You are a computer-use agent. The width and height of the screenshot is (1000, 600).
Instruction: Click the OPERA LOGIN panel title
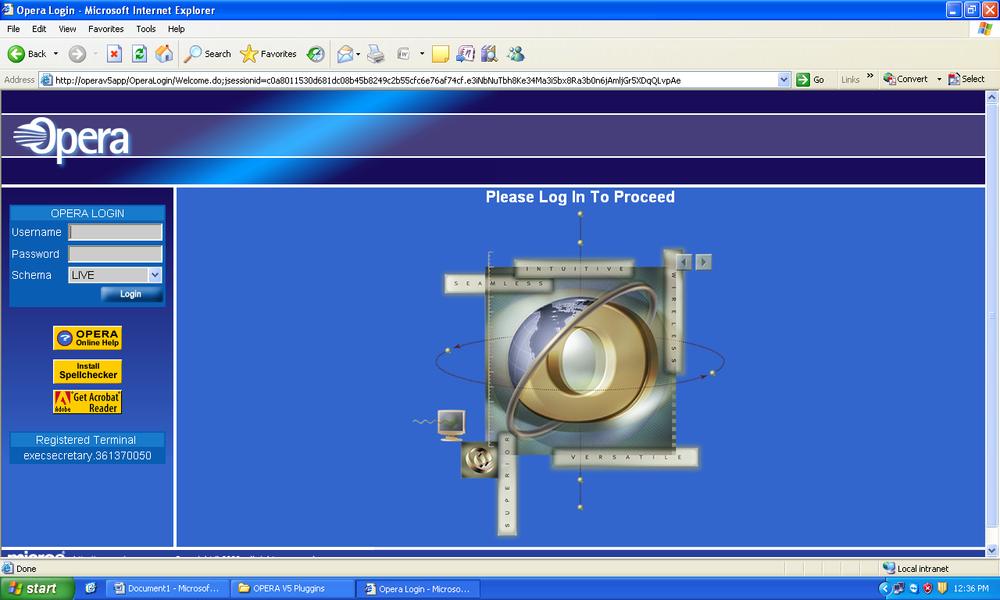87,214
